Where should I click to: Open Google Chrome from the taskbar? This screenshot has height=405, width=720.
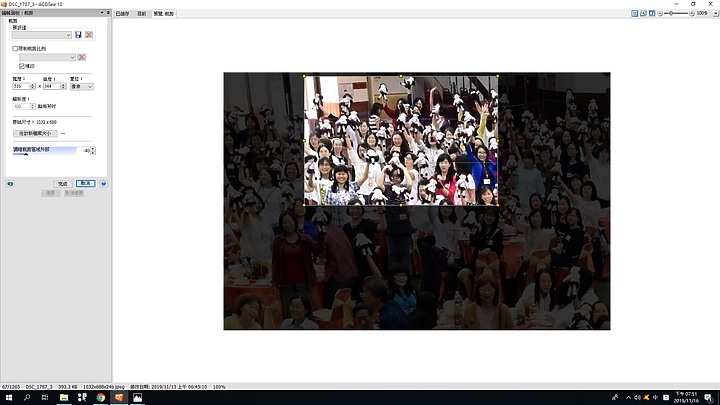click(x=101, y=398)
